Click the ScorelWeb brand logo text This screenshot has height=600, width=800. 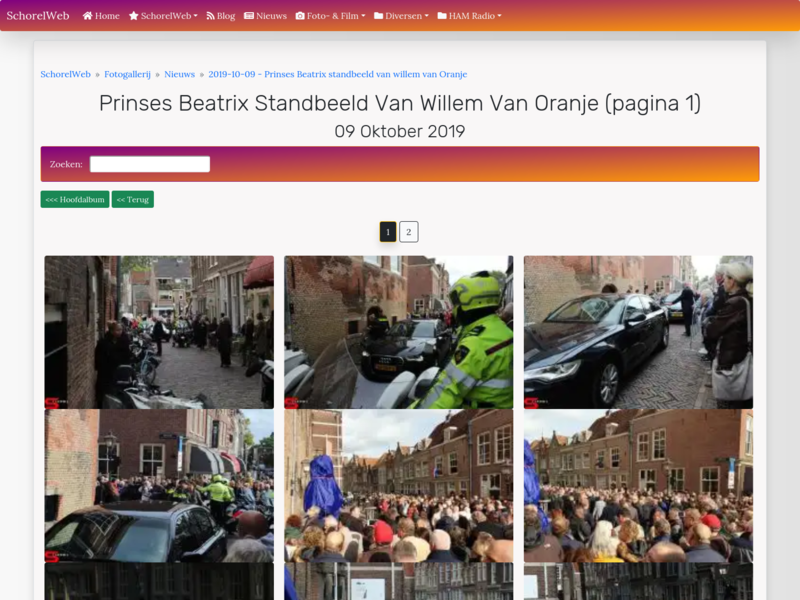[x=38, y=16]
